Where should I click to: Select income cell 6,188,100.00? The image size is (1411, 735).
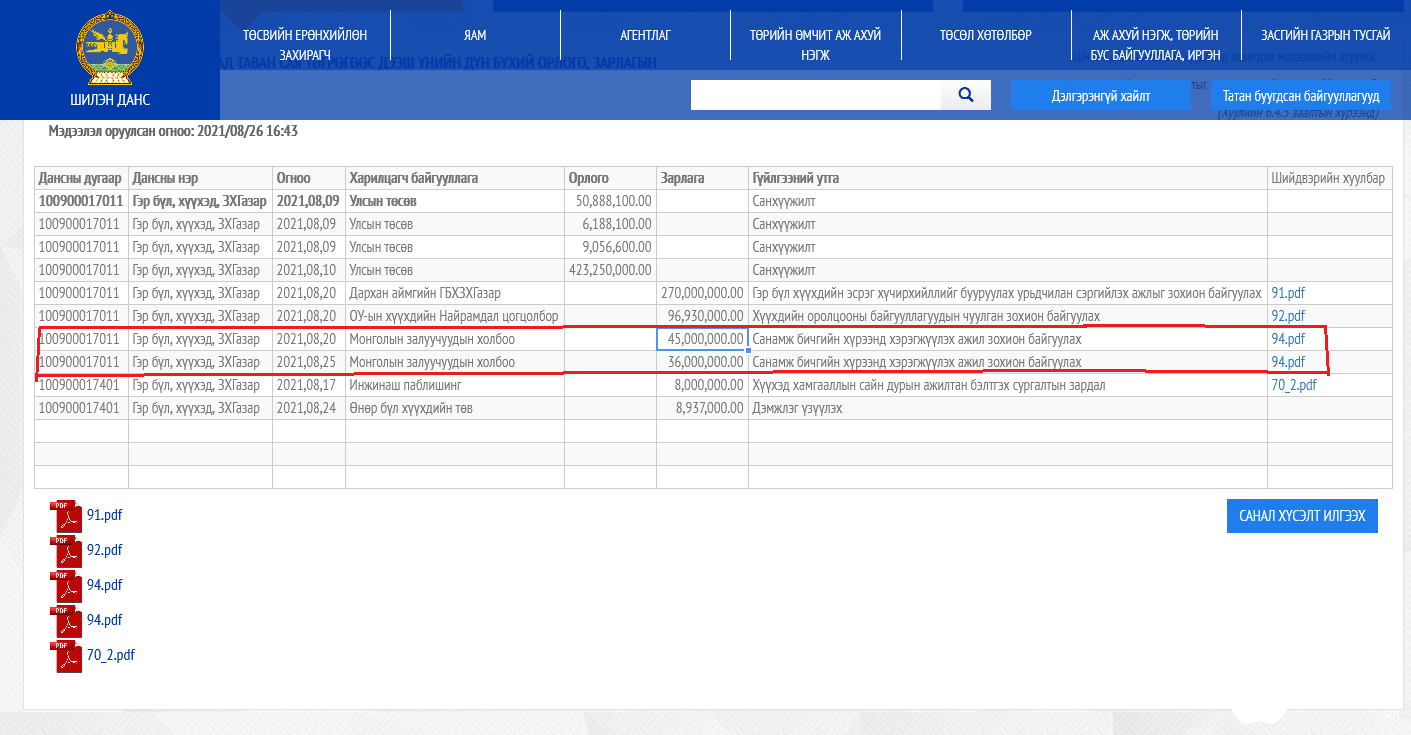610,224
